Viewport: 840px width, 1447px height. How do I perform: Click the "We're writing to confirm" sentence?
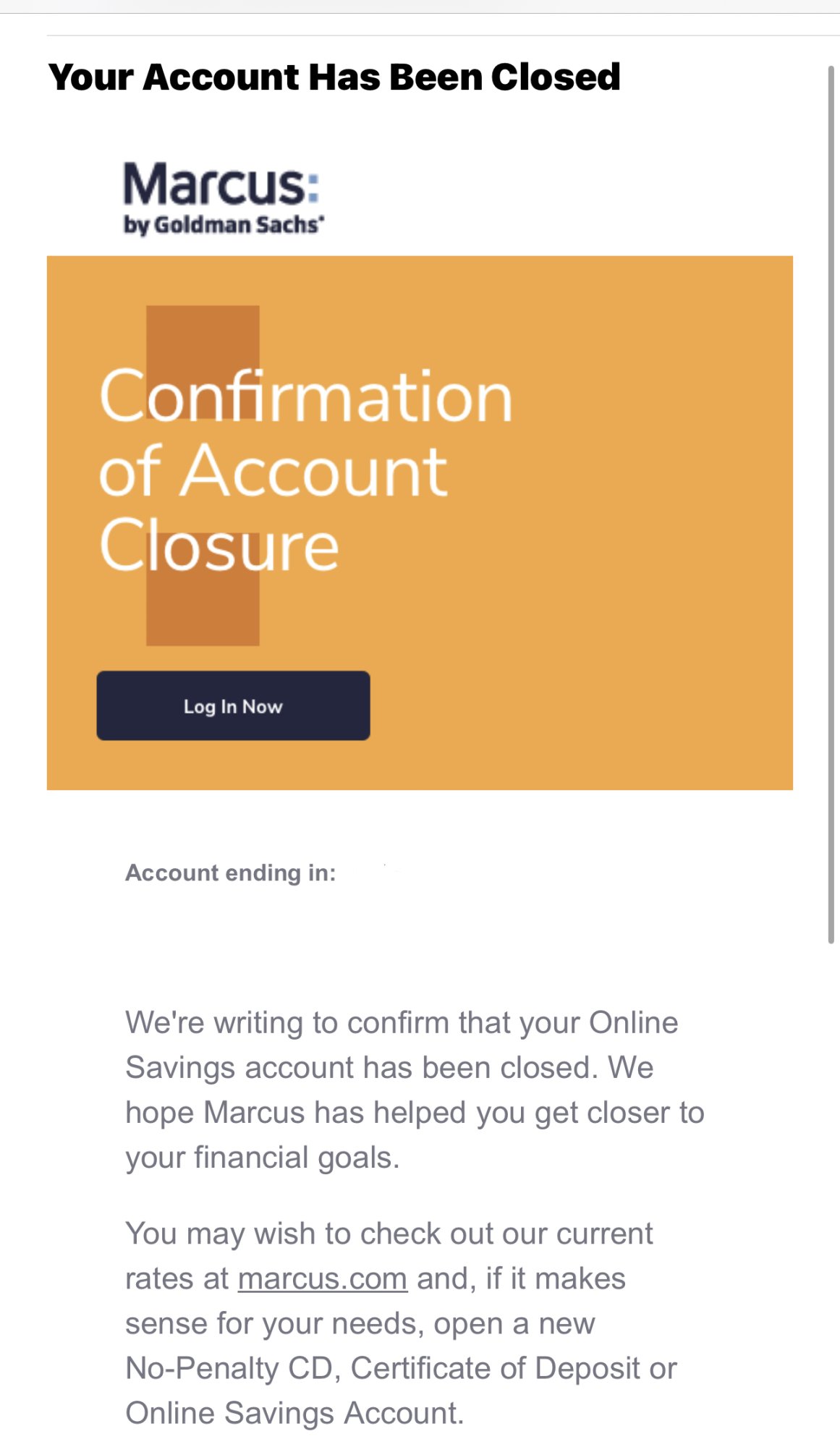[x=402, y=1023]
